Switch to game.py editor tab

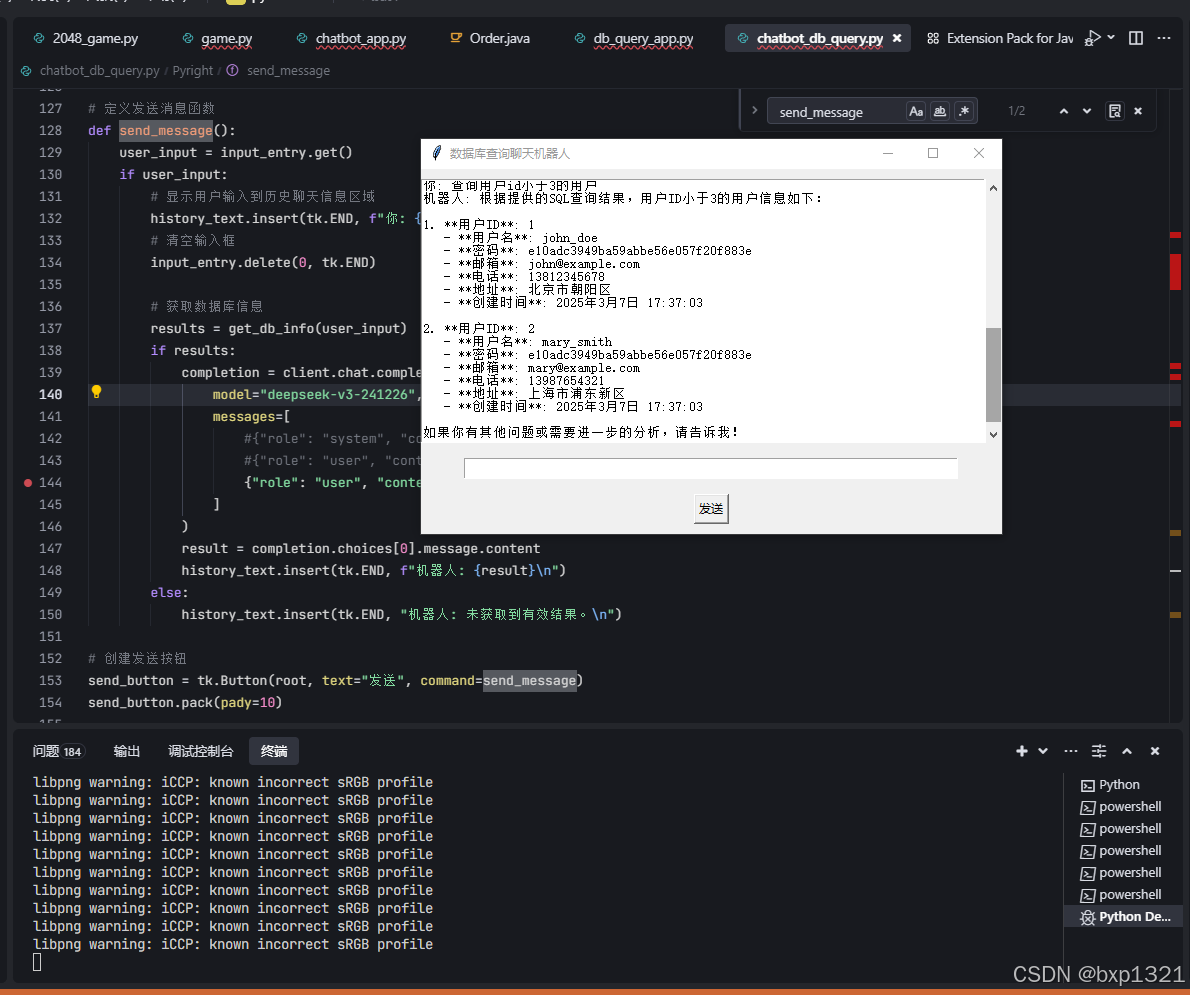(217, 38)
